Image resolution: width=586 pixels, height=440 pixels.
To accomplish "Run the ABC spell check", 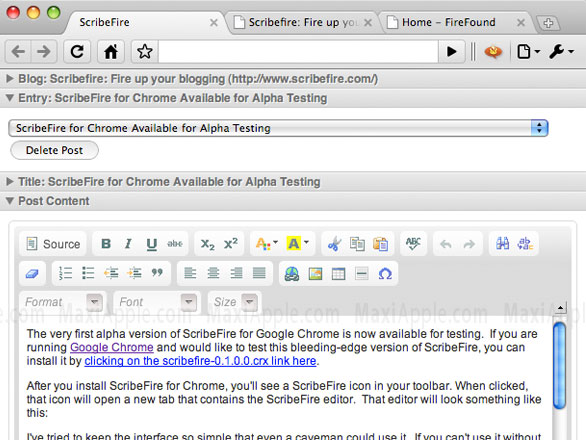I will coord(413,244).
